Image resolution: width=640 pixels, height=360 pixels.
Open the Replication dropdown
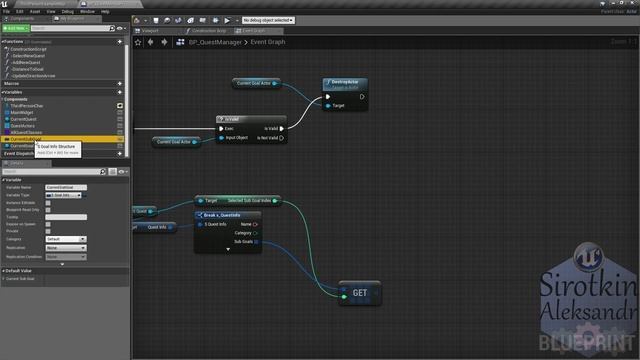click(66, 248)
